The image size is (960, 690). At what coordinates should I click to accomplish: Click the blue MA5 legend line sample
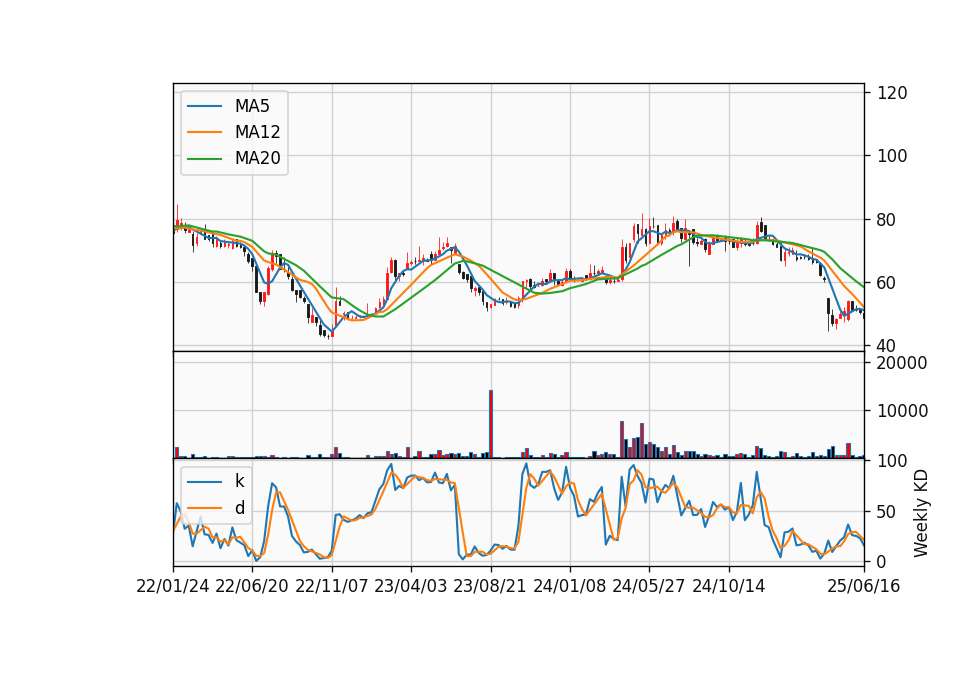click(204, 106)
